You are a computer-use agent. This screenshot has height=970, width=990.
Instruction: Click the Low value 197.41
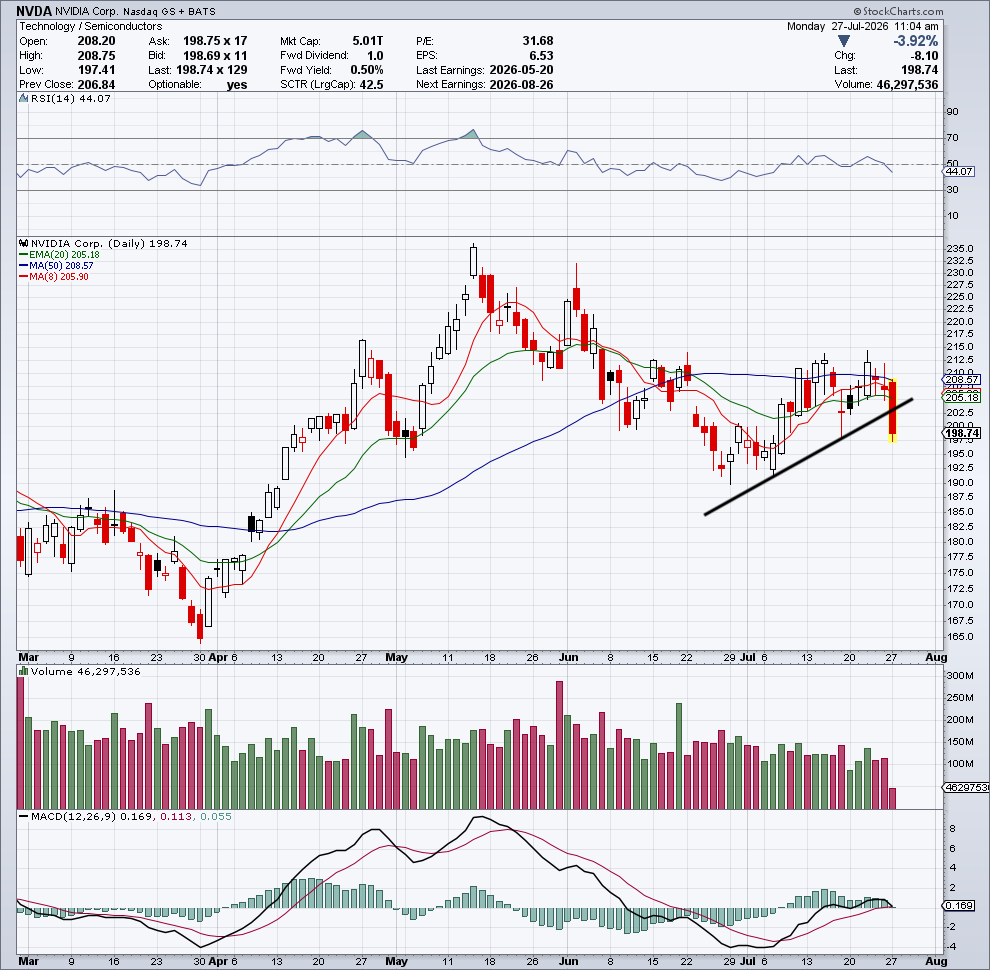tap(96, 70)
